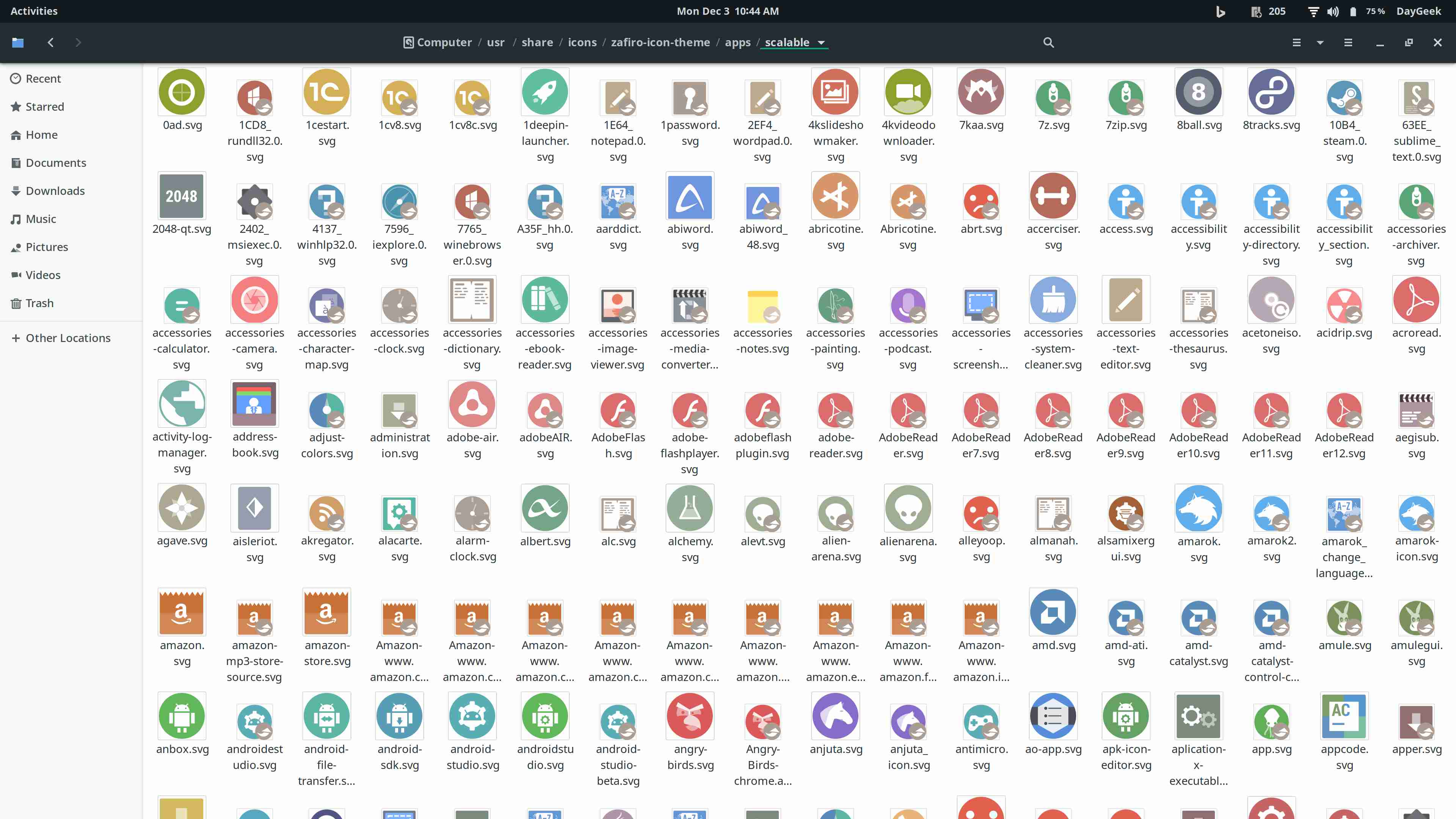Navigate to Computer in path bar

pyautogui.click(x=438, y=42)
